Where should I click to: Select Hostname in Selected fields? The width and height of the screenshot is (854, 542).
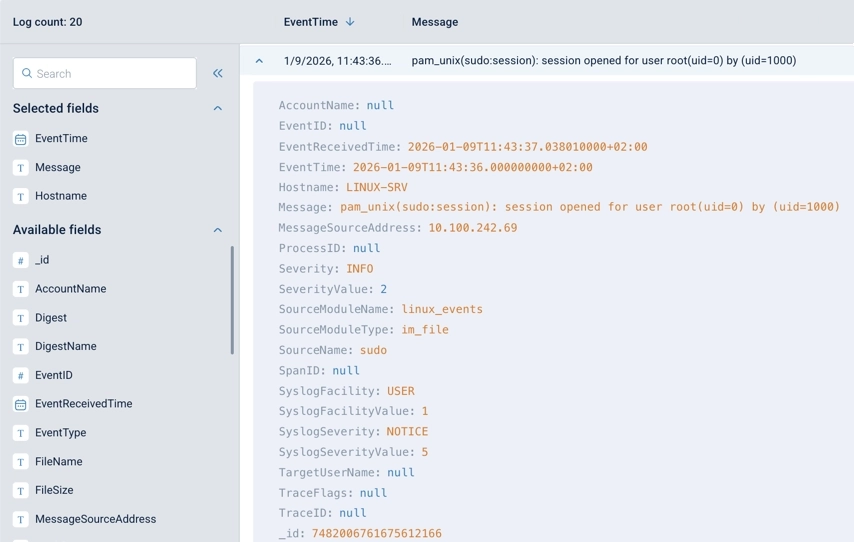(x=61, y=196)
